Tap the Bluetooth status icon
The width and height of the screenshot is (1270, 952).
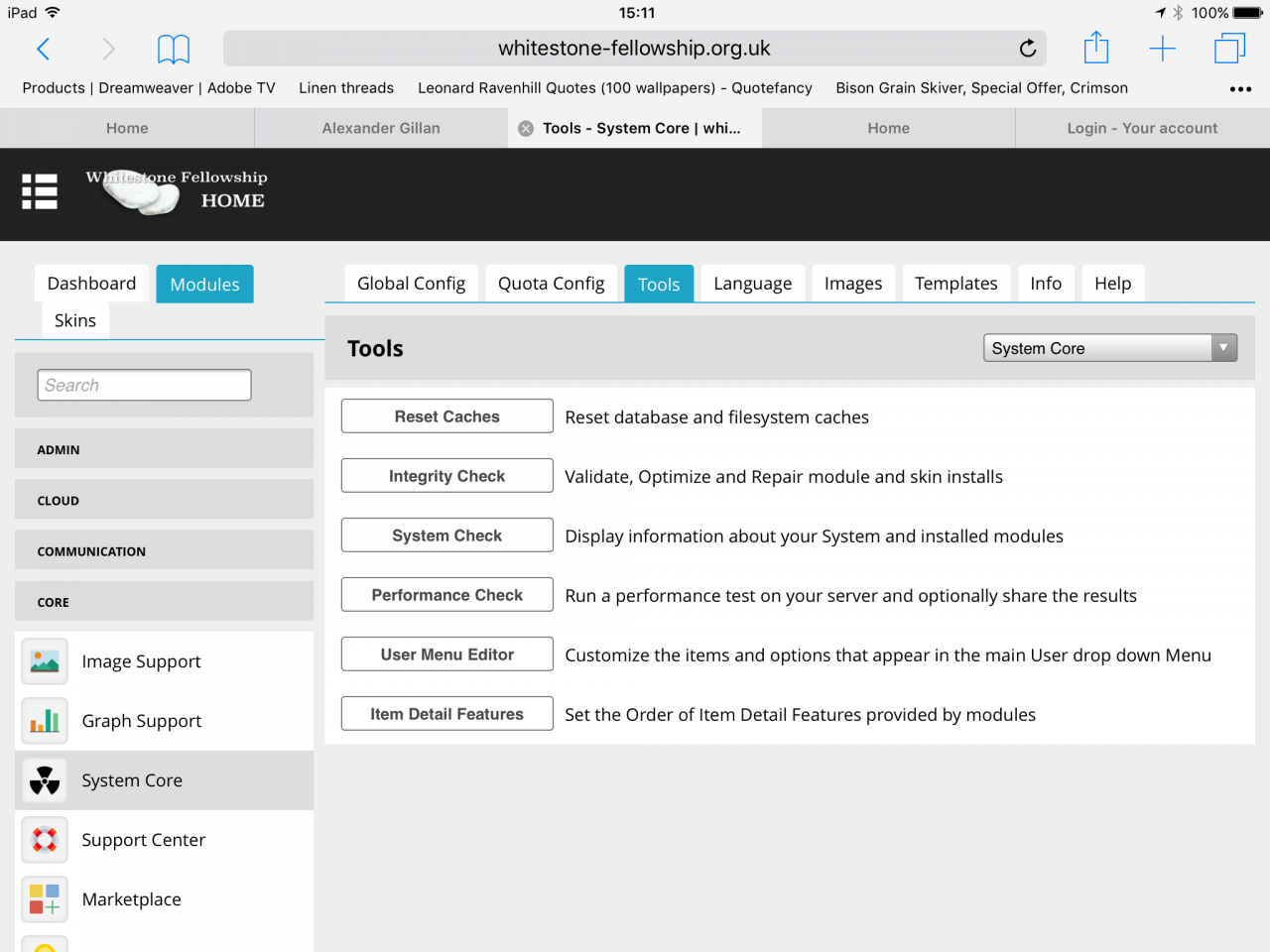pos(1178,13)
